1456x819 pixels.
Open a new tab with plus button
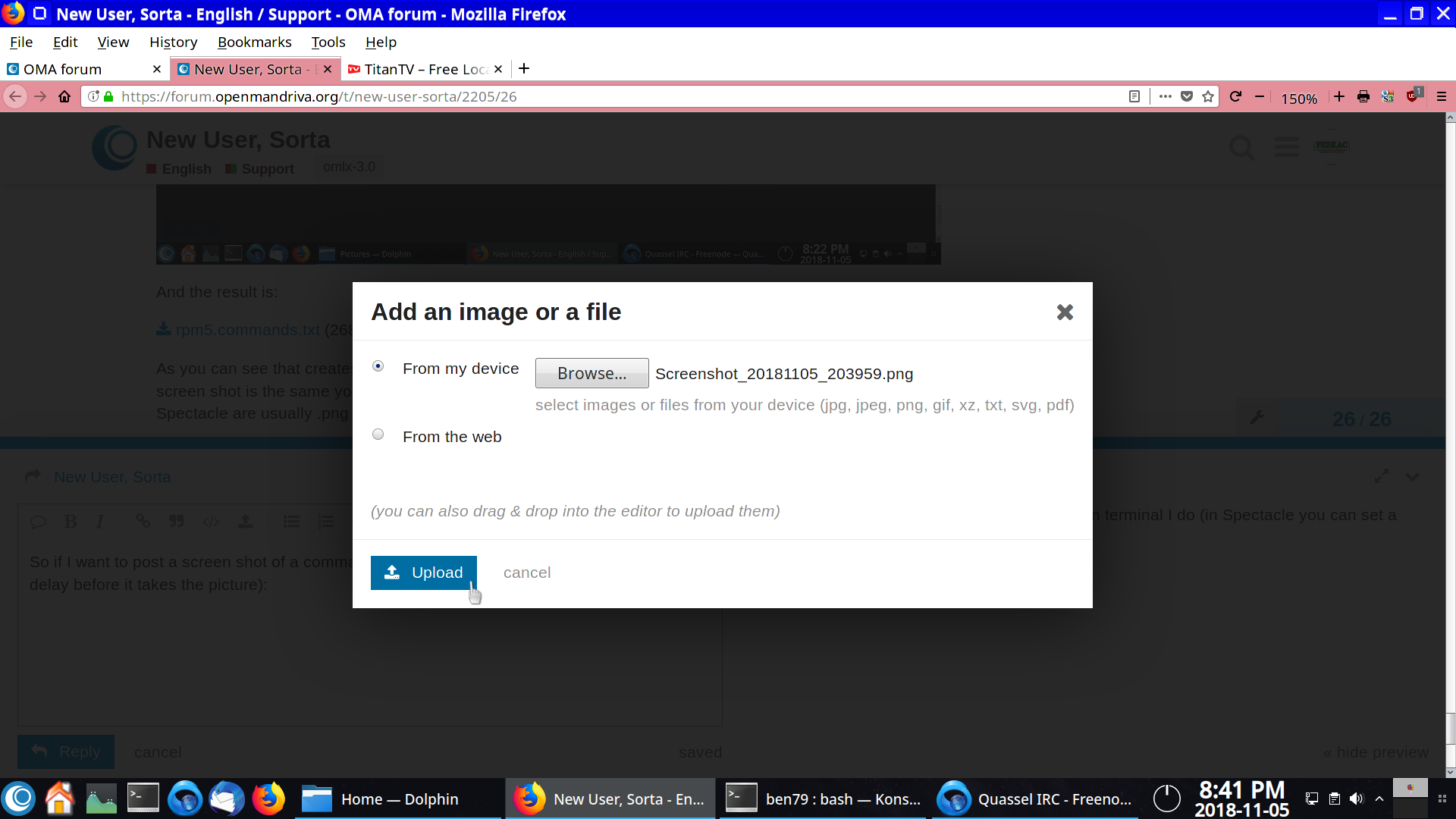click(x=524, y=69)
